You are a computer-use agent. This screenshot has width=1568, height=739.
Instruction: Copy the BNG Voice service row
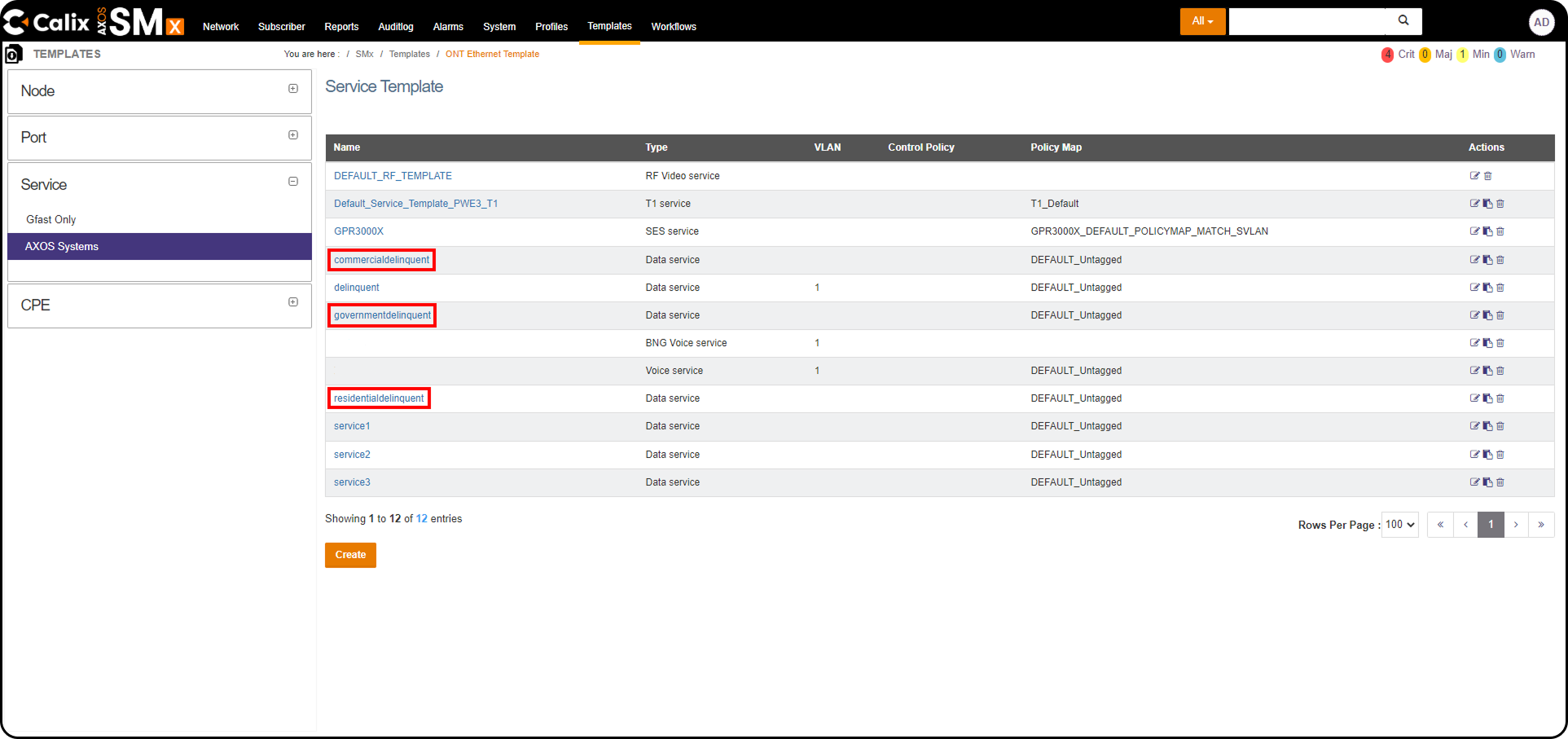[x=1487, y=343]
